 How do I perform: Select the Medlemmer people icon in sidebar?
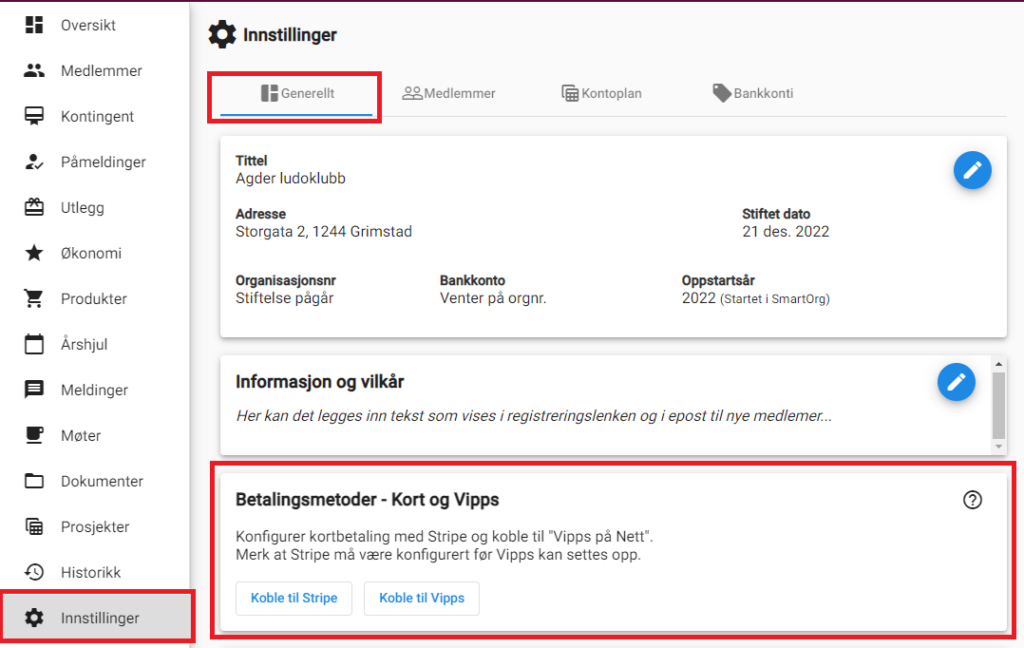[x=34, y=71]
